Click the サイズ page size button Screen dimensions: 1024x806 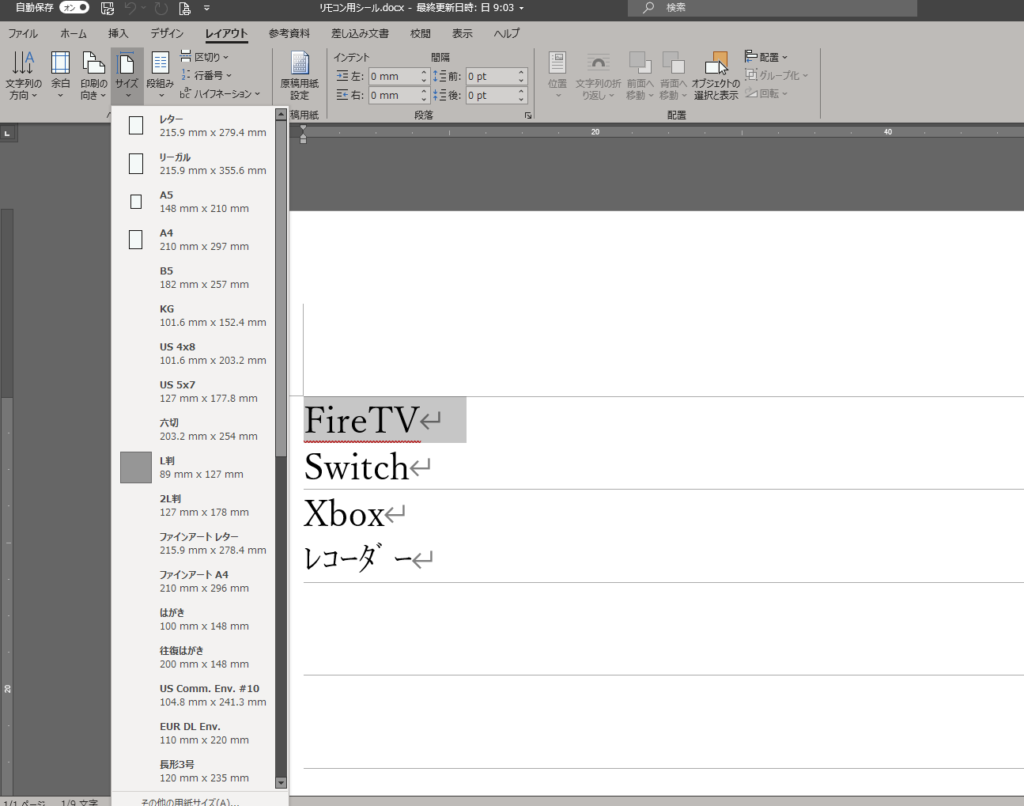(127, 76)
